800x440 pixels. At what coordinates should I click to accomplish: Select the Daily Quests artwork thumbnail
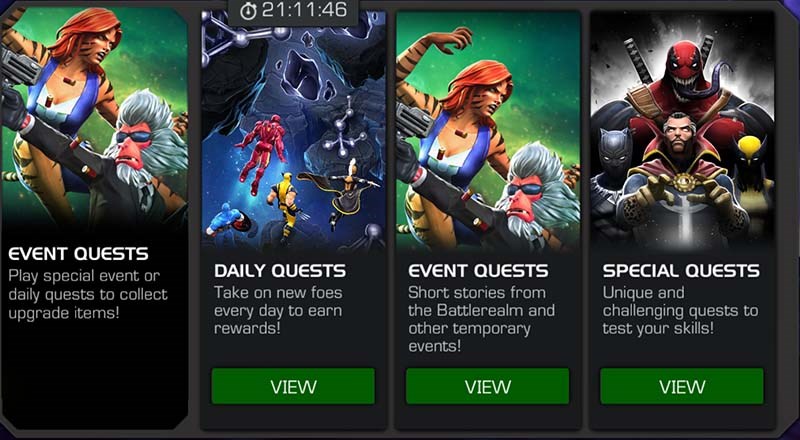coord(293,131)
